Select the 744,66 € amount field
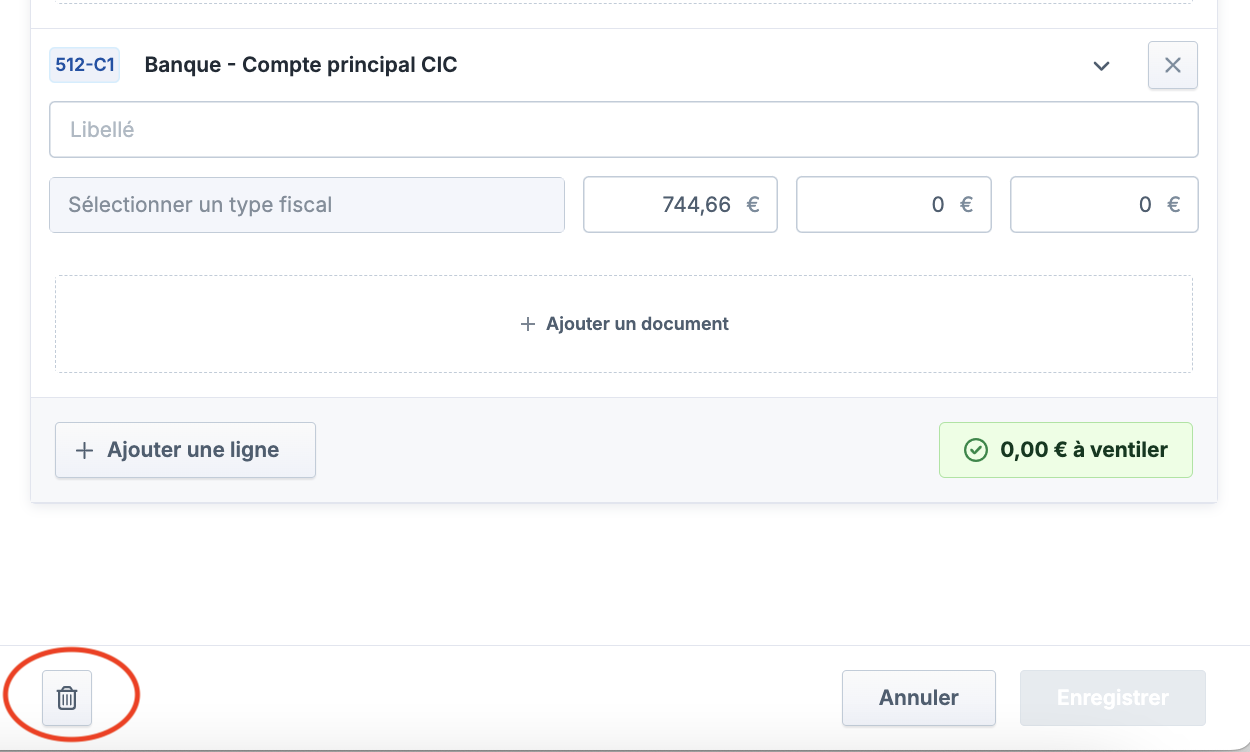Image resolution: width=1250 pixels, height=752 pixels. coord(680,205)
